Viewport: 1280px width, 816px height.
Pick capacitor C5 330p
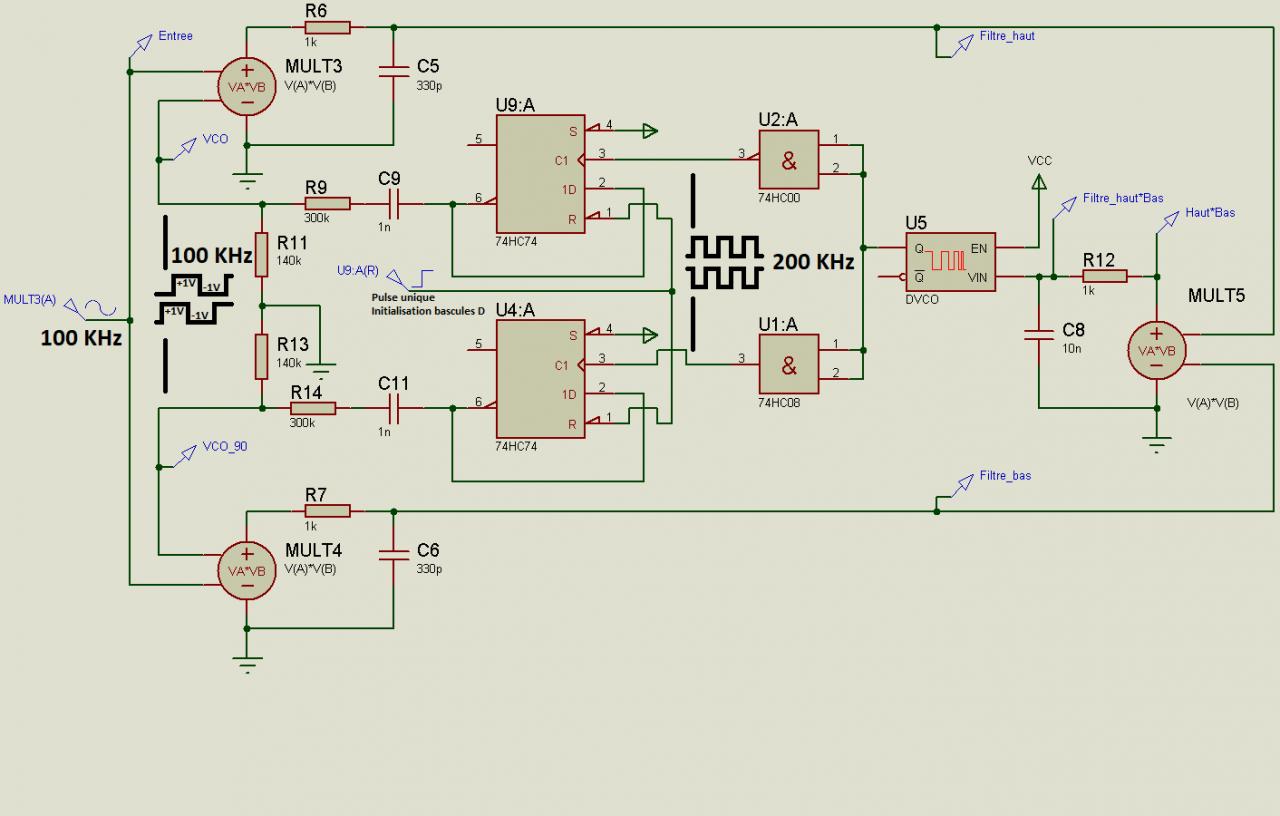coord(394,70)
